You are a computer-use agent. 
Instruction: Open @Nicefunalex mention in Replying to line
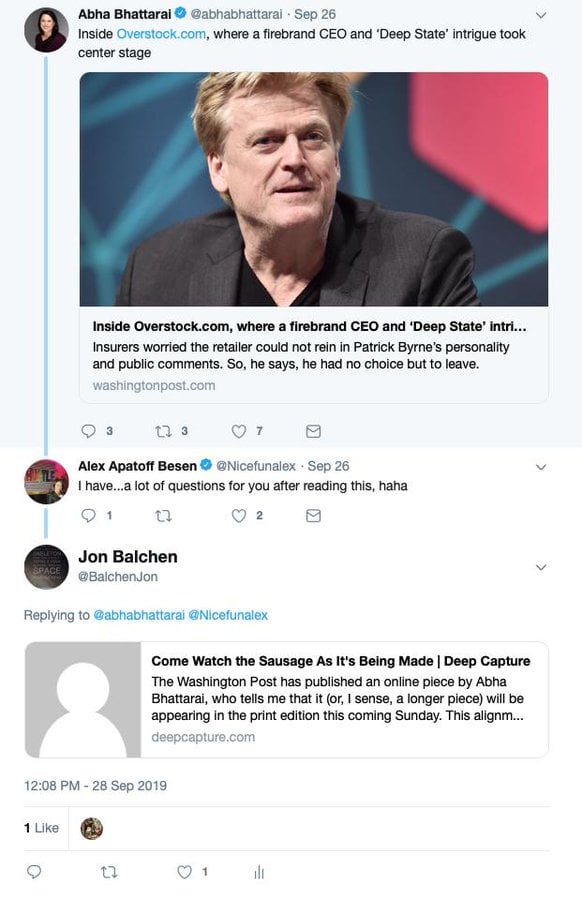coord(228,615)
